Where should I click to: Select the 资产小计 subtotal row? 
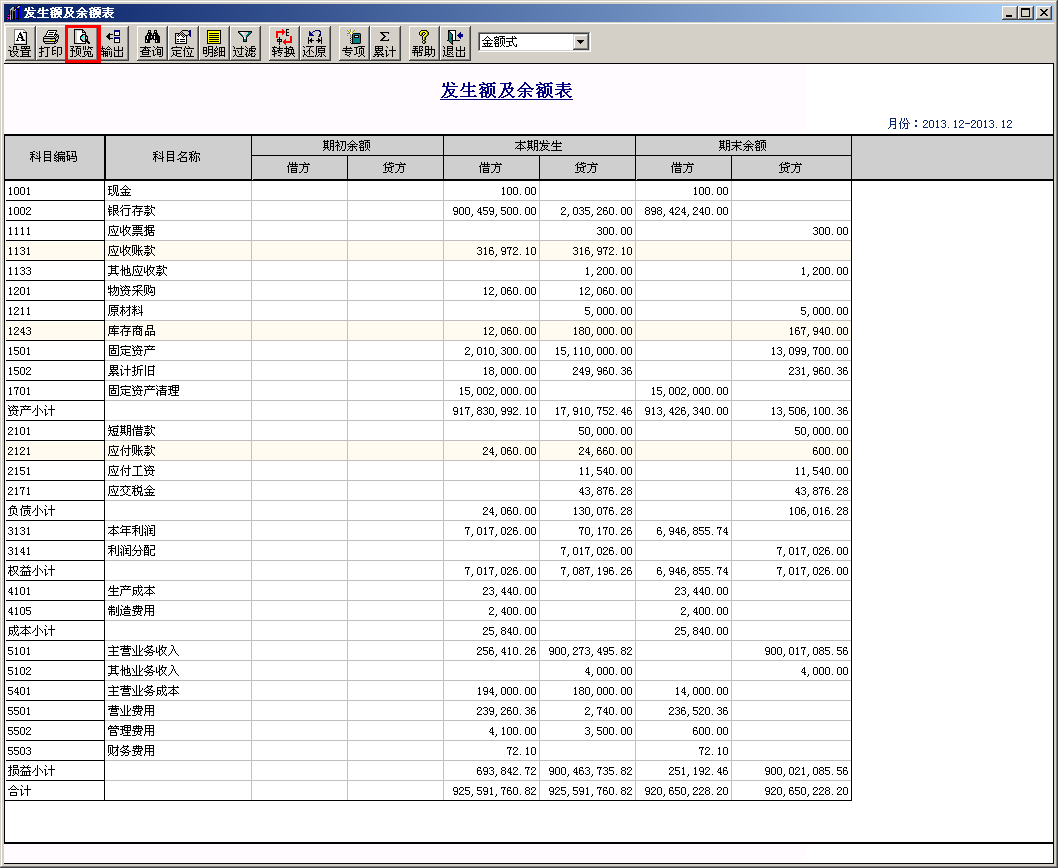click(x=428, y=411)
